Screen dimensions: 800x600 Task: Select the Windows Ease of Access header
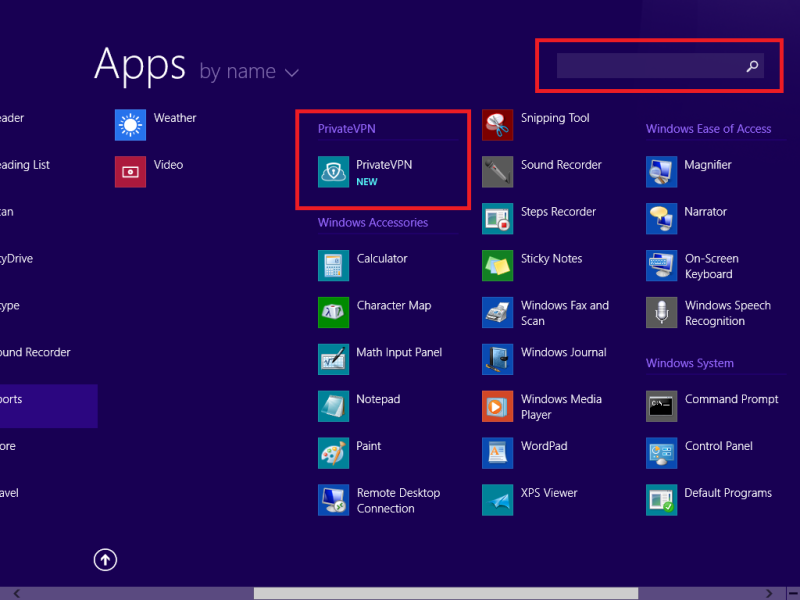(x=708, y=129)
